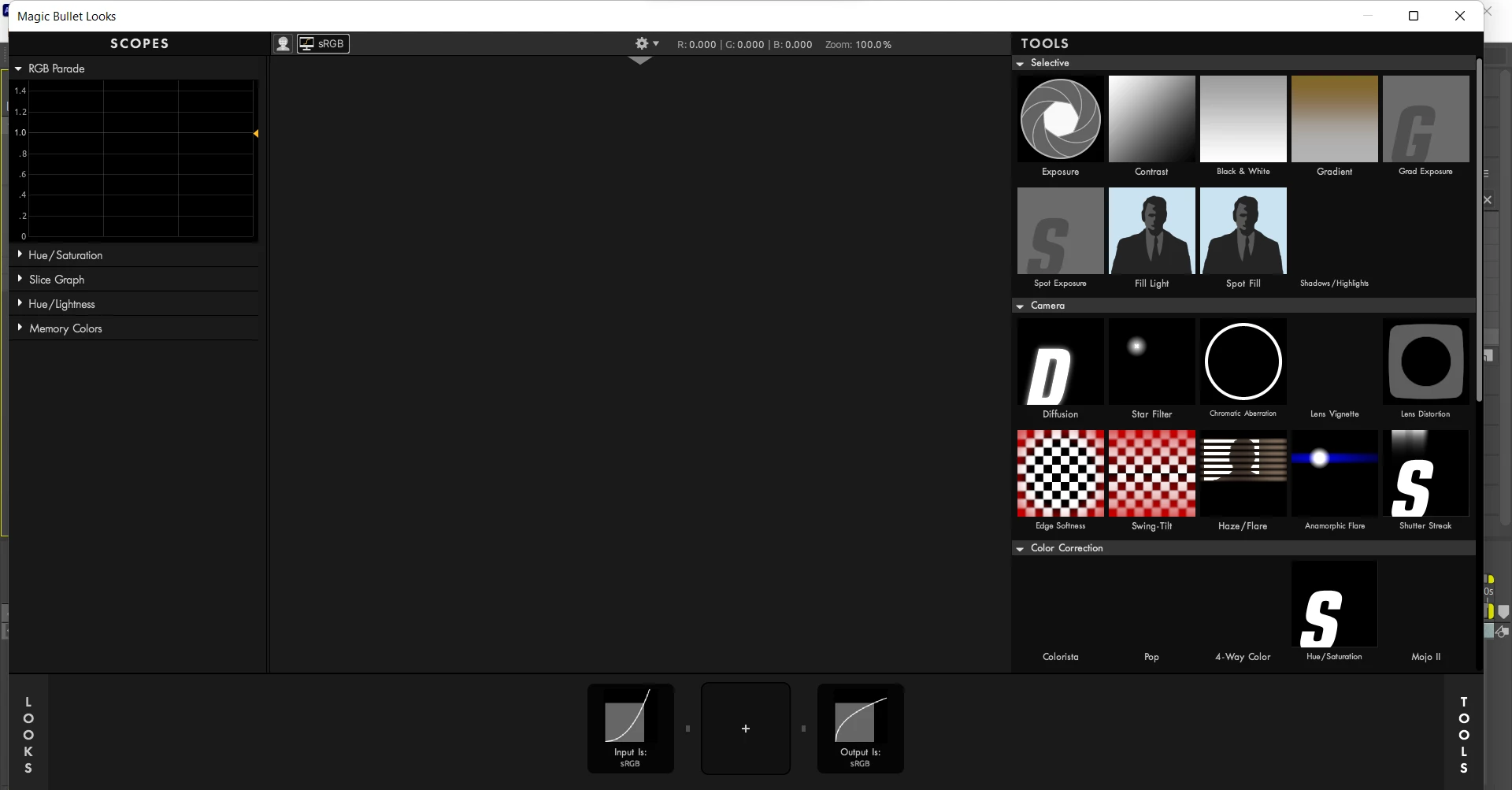
Task: Collapse the Color Correction section
Action: click(1021, 548)
